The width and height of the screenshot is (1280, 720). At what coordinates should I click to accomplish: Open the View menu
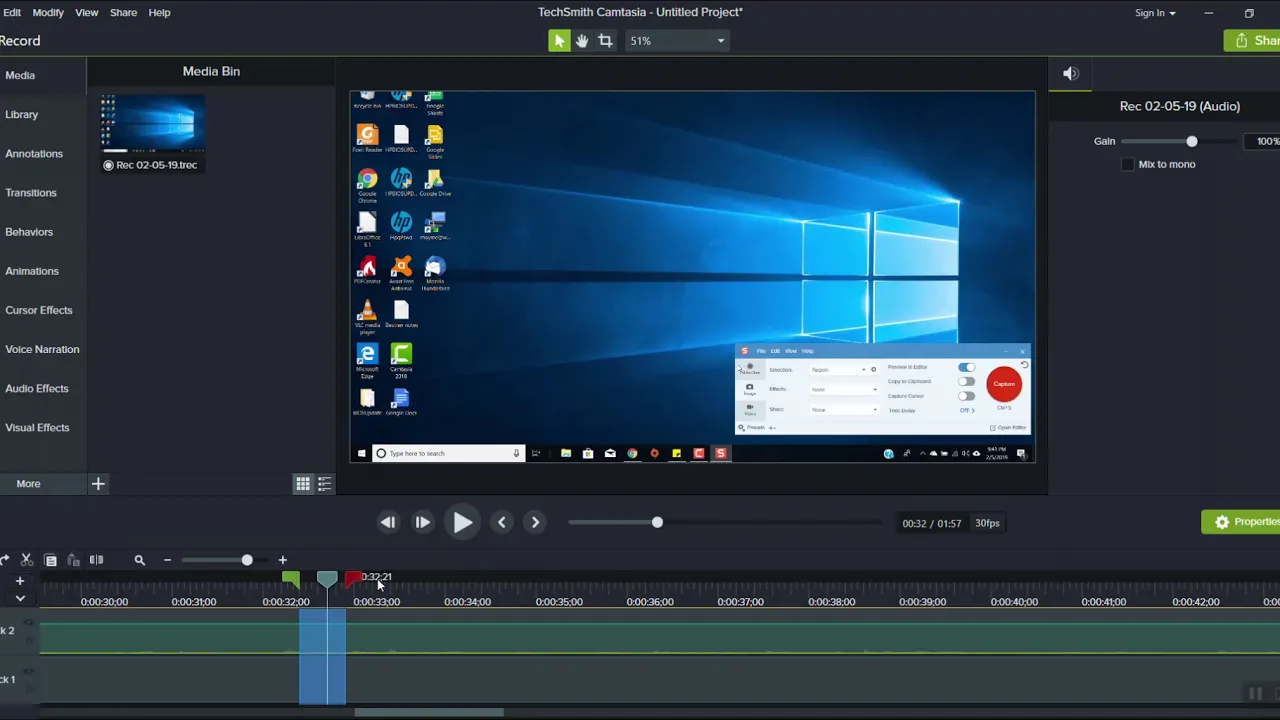point(87,12)
